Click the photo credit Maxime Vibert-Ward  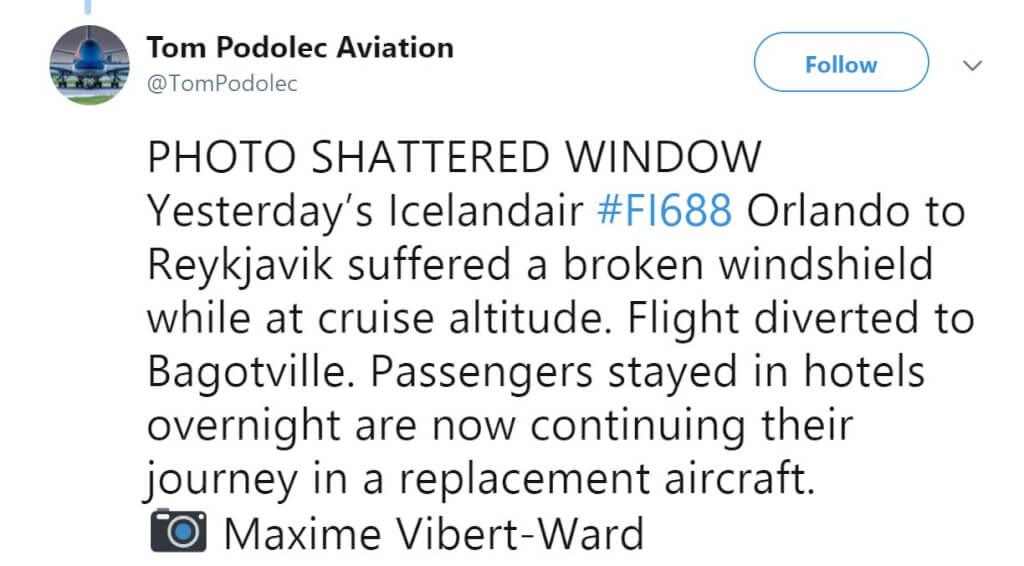point(433,533)
